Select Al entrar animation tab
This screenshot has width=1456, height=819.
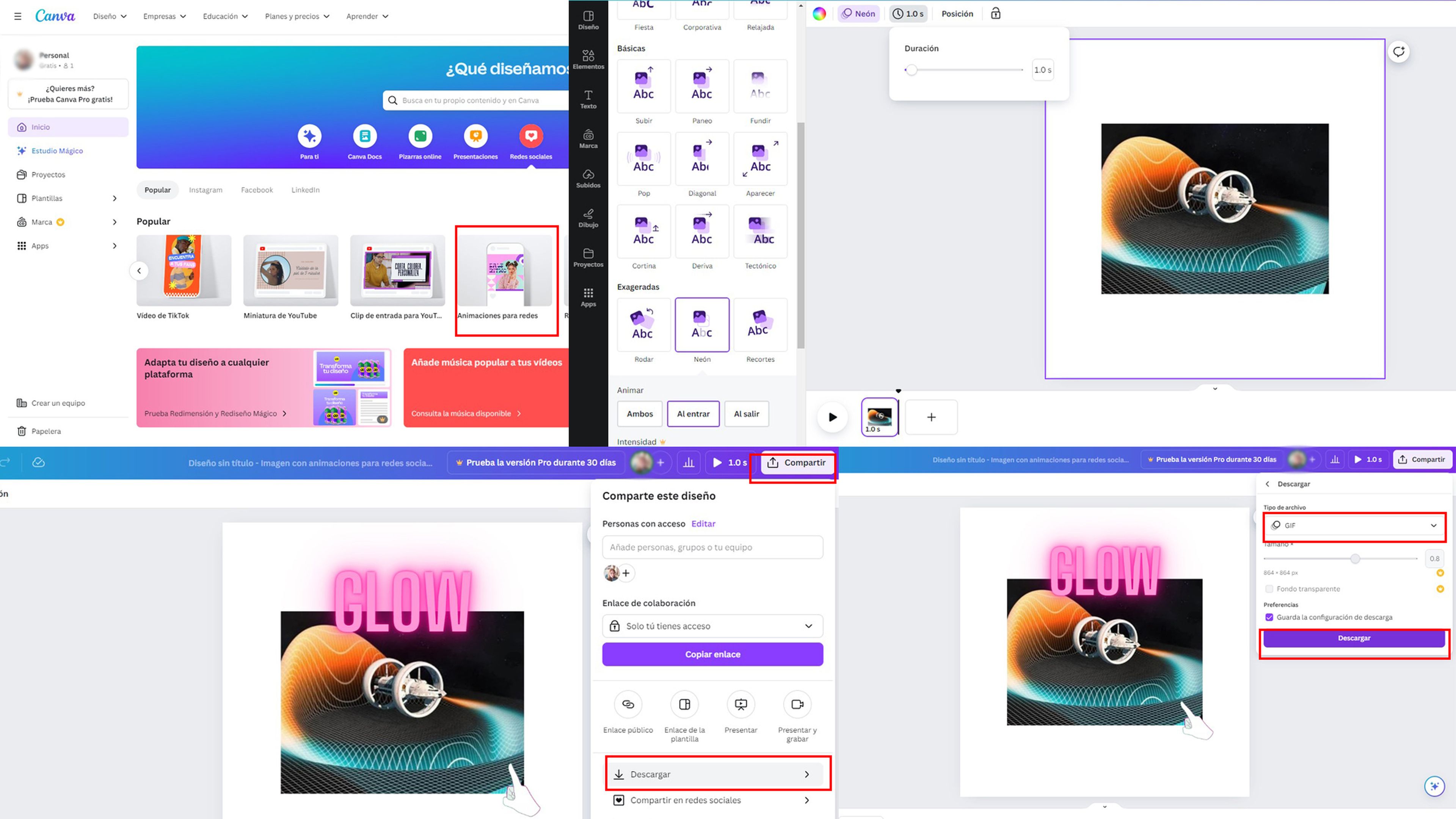(693, 413)
